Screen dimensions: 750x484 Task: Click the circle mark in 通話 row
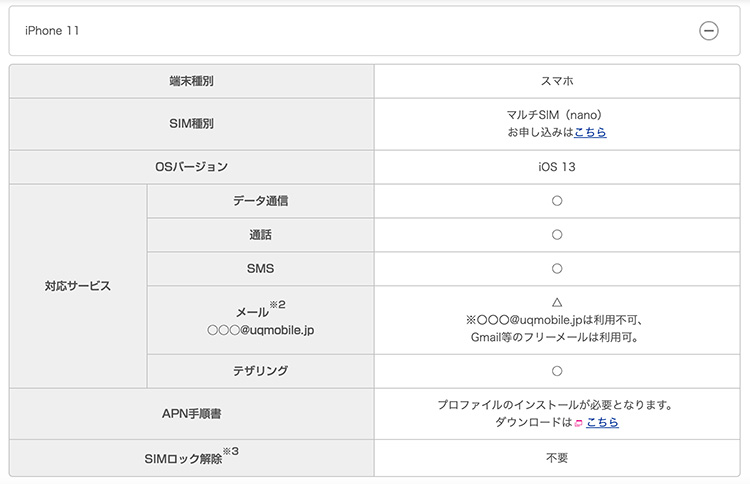tap(557, 235)
